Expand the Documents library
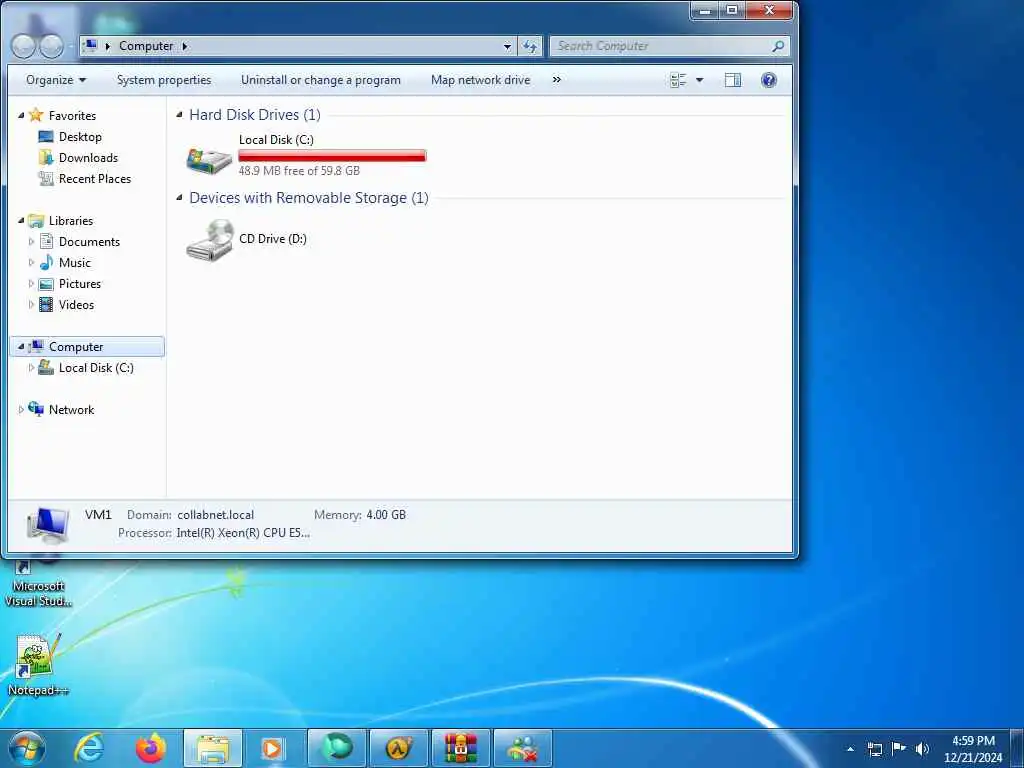1024x768 pixels. tap(31, 242)
